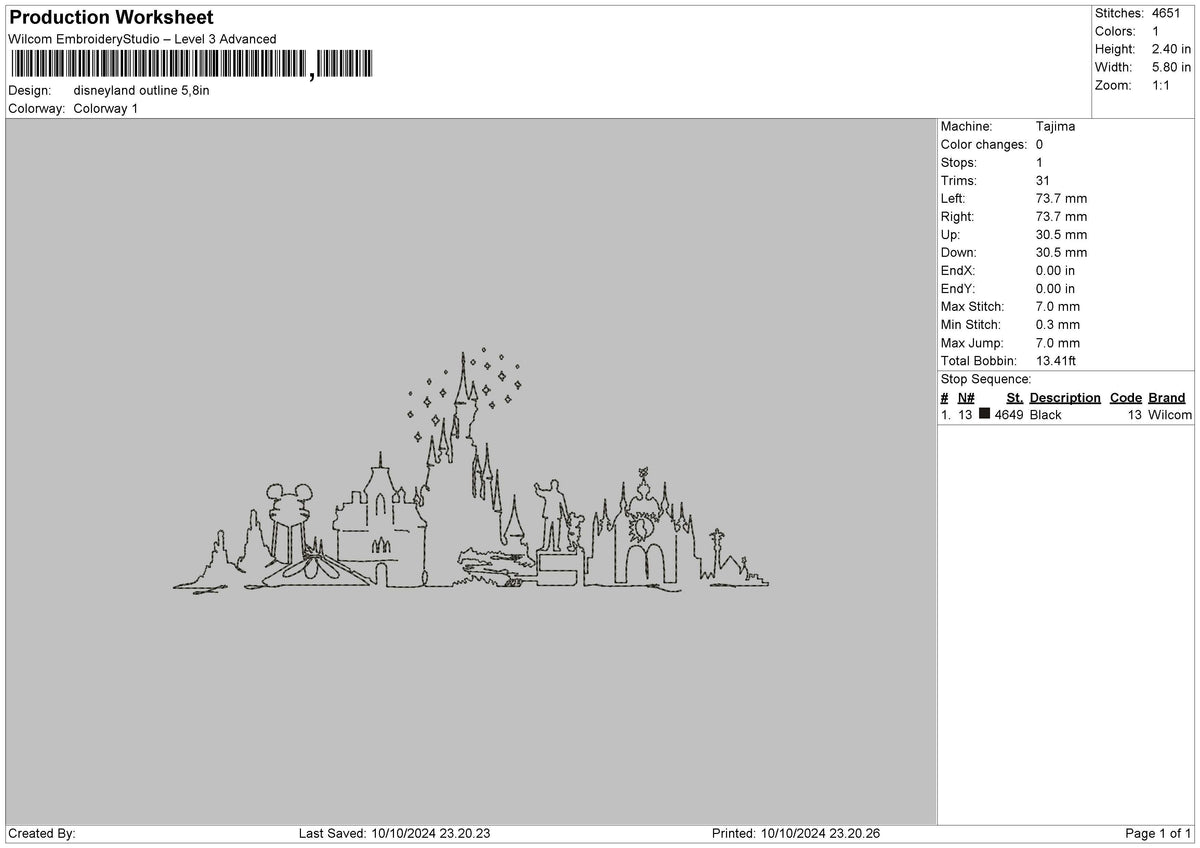Click the 'Page 1 of 1' footer text
The image size is (1200, 848).
point(1158,833)
